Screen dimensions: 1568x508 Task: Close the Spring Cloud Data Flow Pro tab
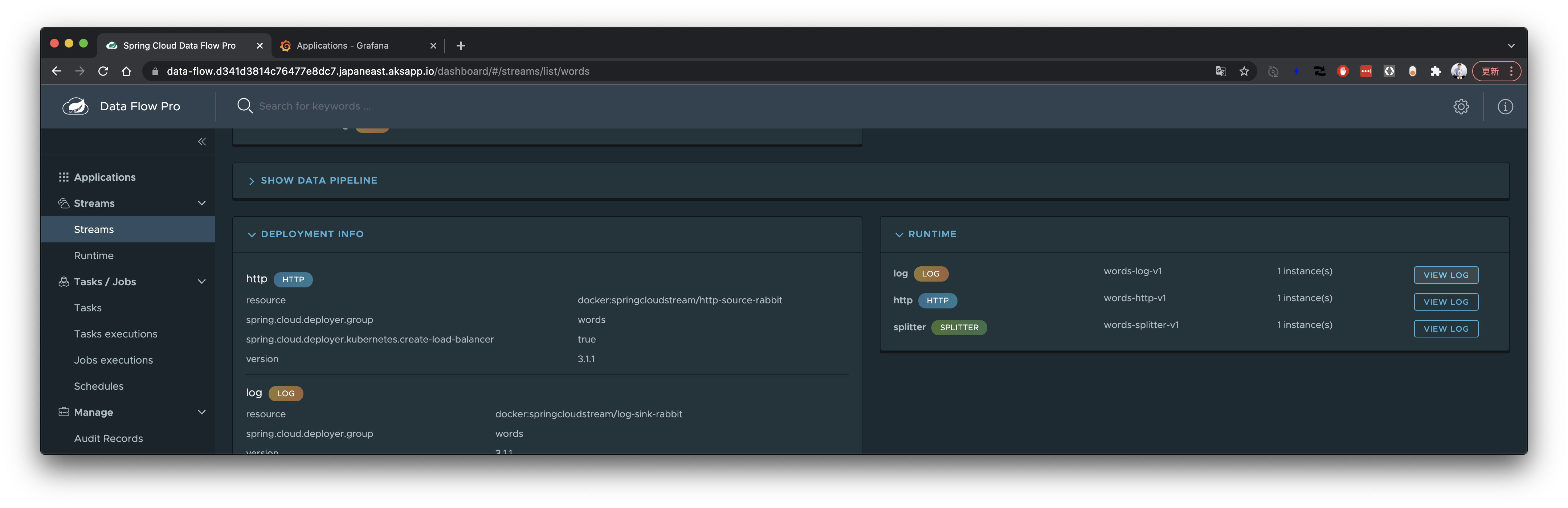(260, 46)
